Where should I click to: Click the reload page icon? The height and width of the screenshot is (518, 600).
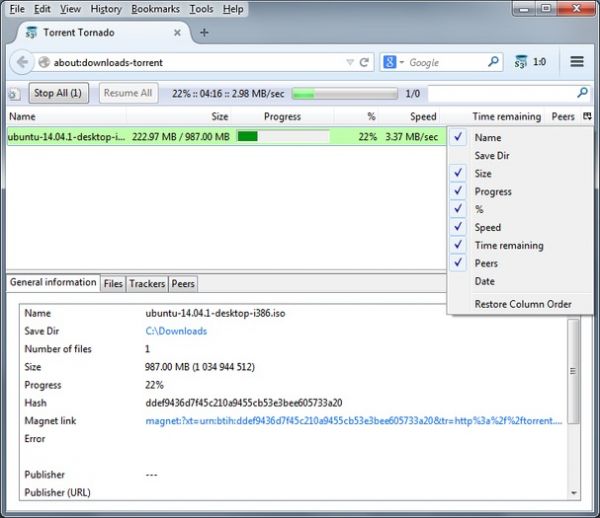tap(365, 62)
